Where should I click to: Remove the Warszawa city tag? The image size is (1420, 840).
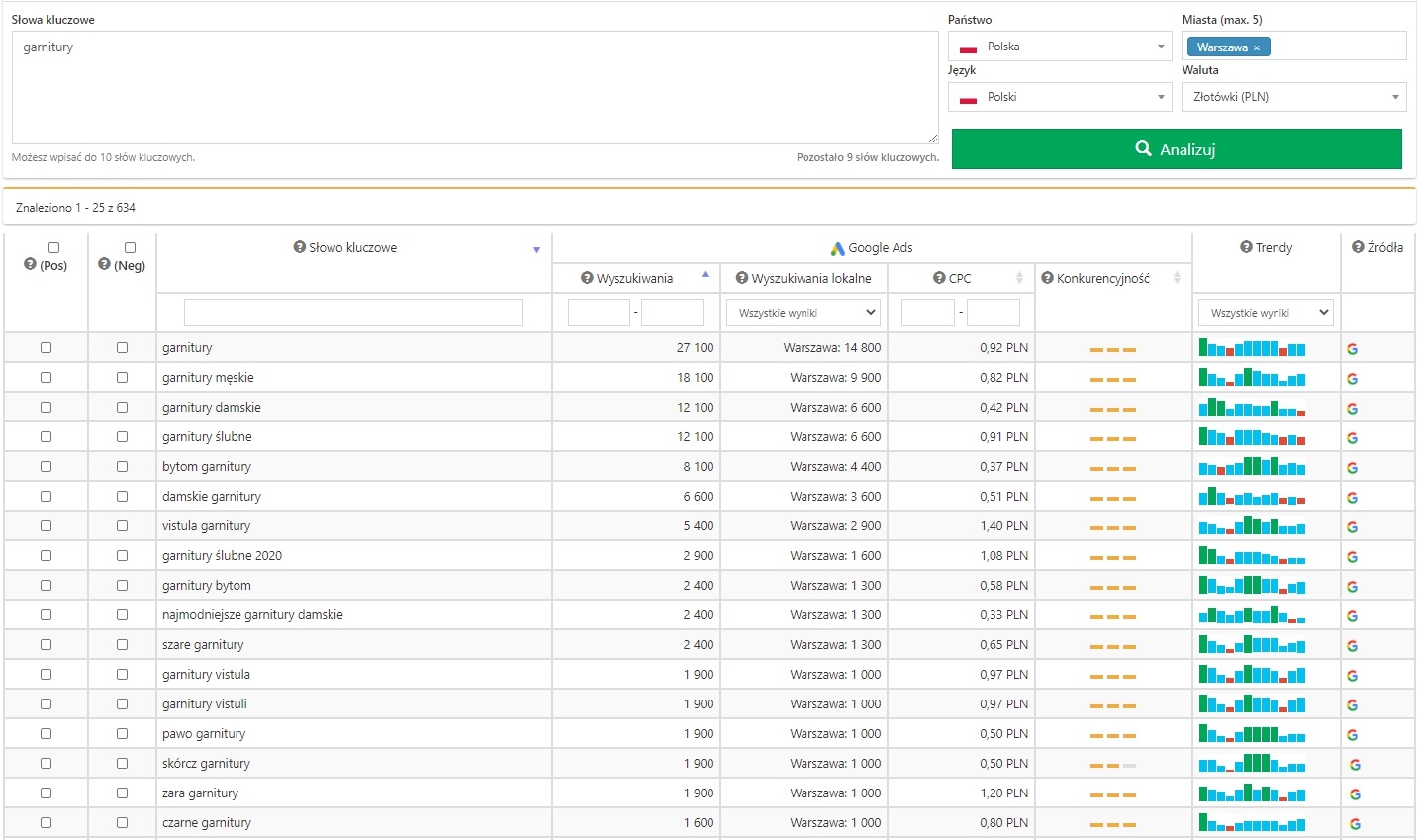pyautogui.click(x=1257, y=47)
